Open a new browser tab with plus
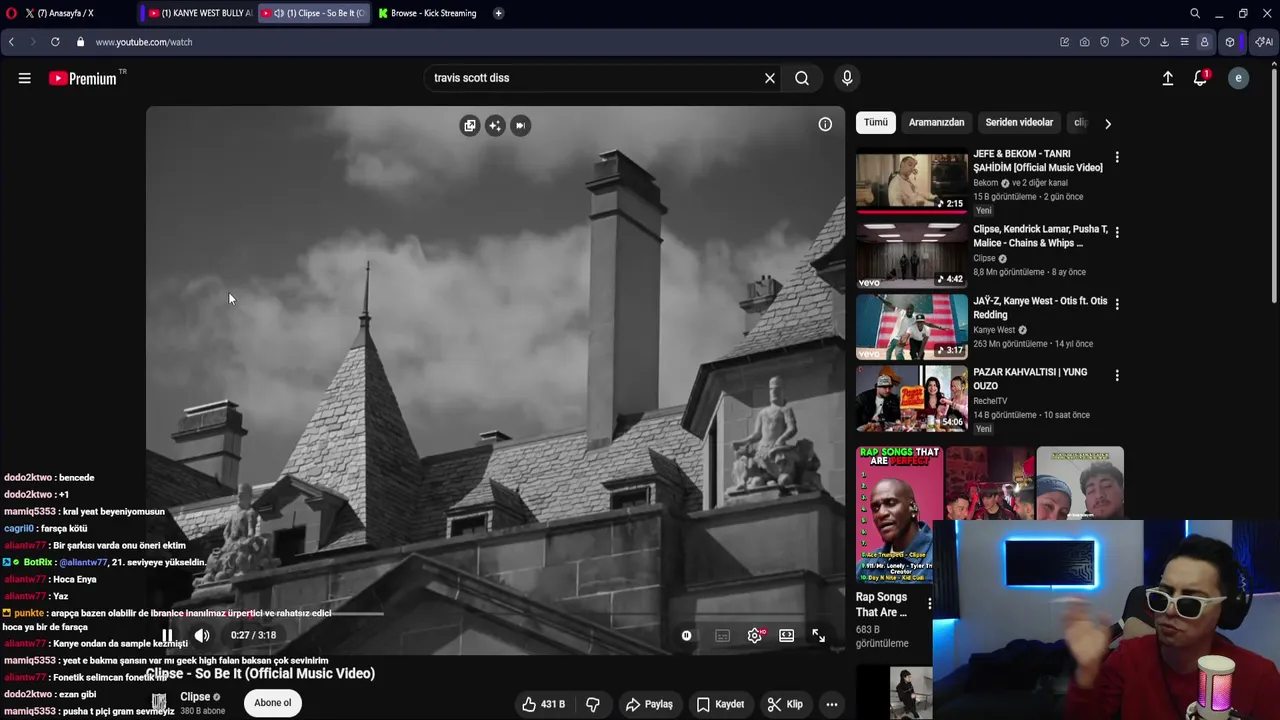The height and width of the screenshot is (720, 1280). point(498,13)
